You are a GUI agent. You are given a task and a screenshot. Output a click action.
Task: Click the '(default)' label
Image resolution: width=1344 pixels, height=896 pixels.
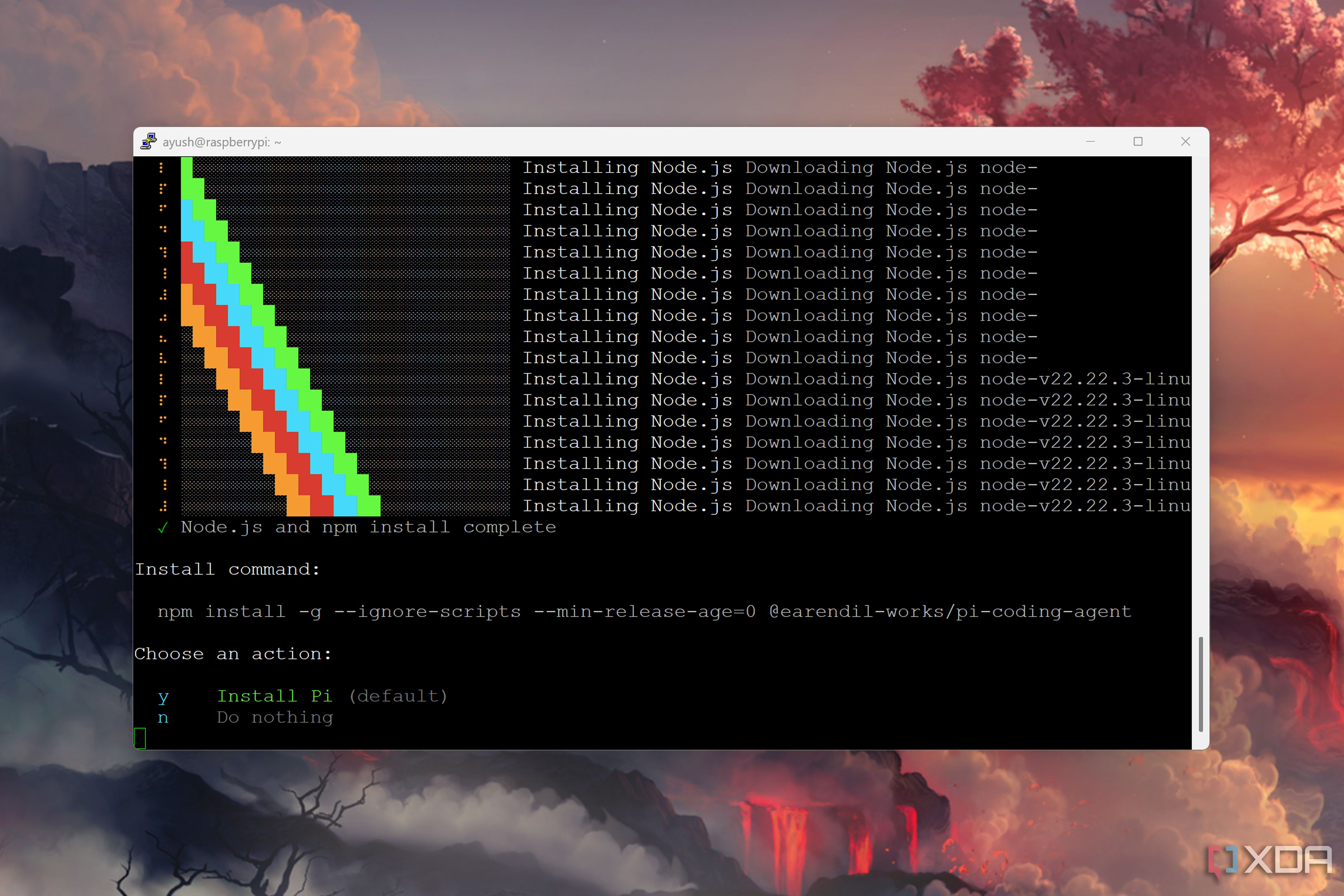coord(398,696)
